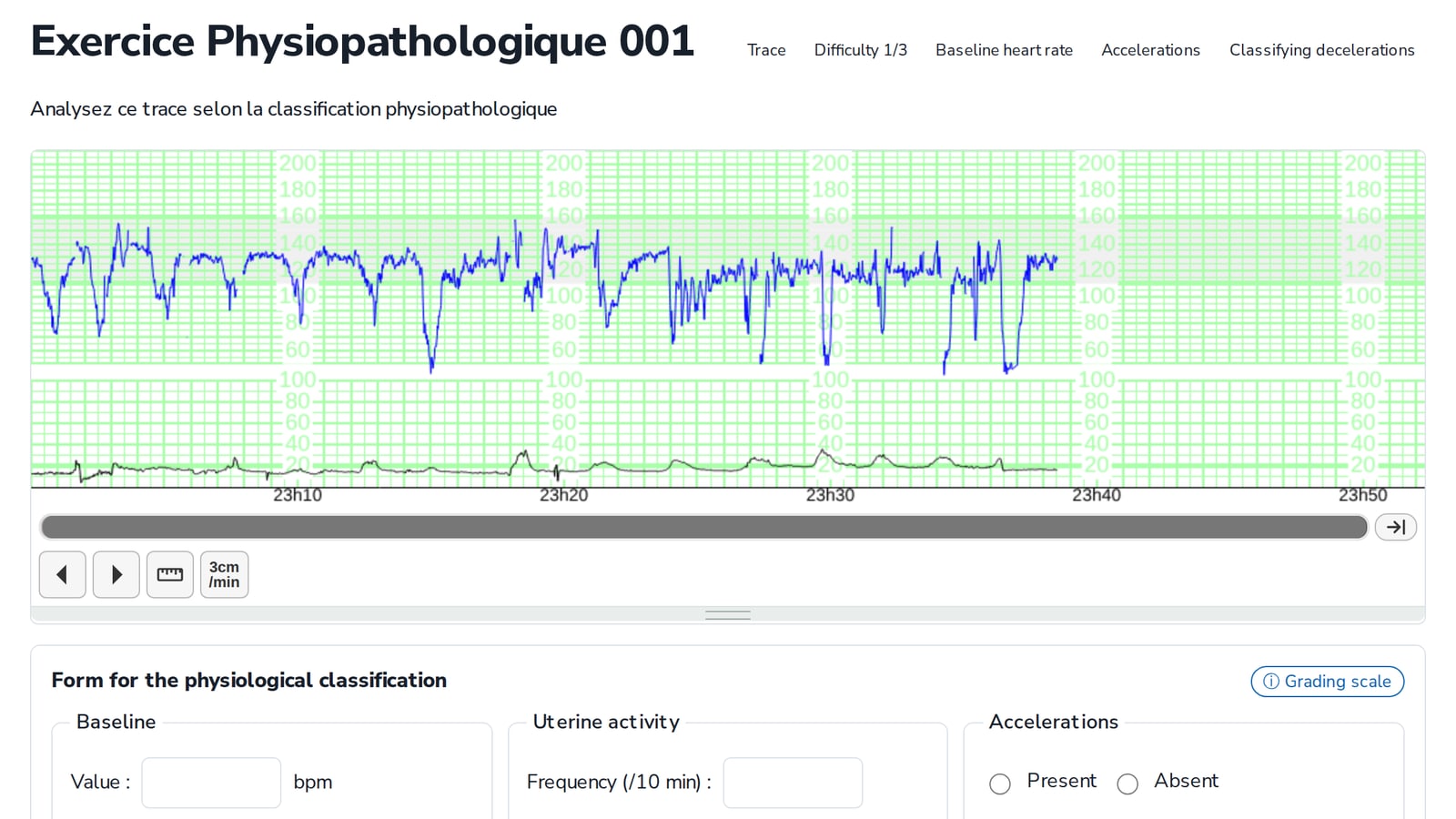Click the 23h20 time marker
The image size is (1456, 819).
click(x=563, y=495)
